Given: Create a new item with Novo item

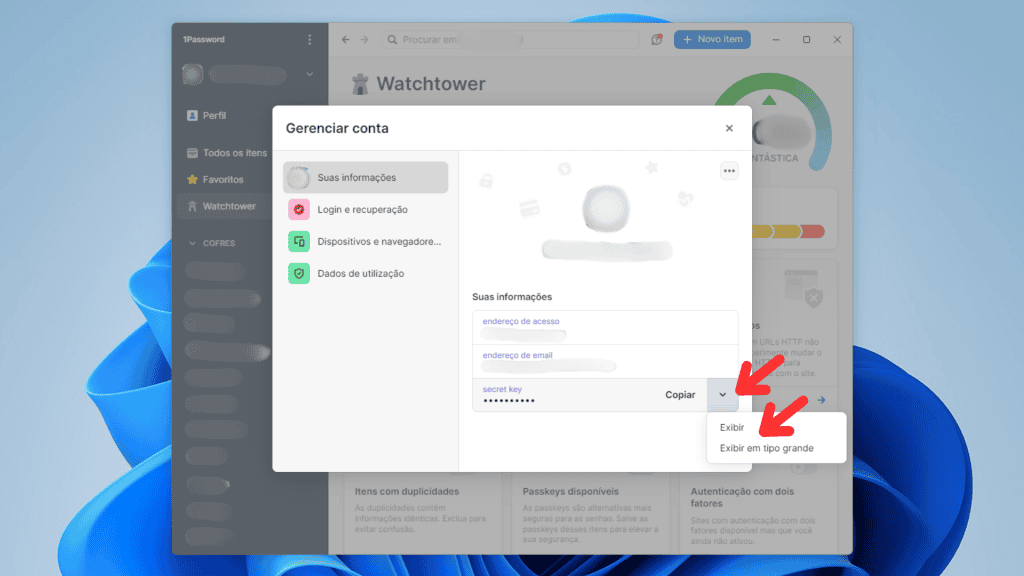Looking at the screenshot, I should pos(711,39).
